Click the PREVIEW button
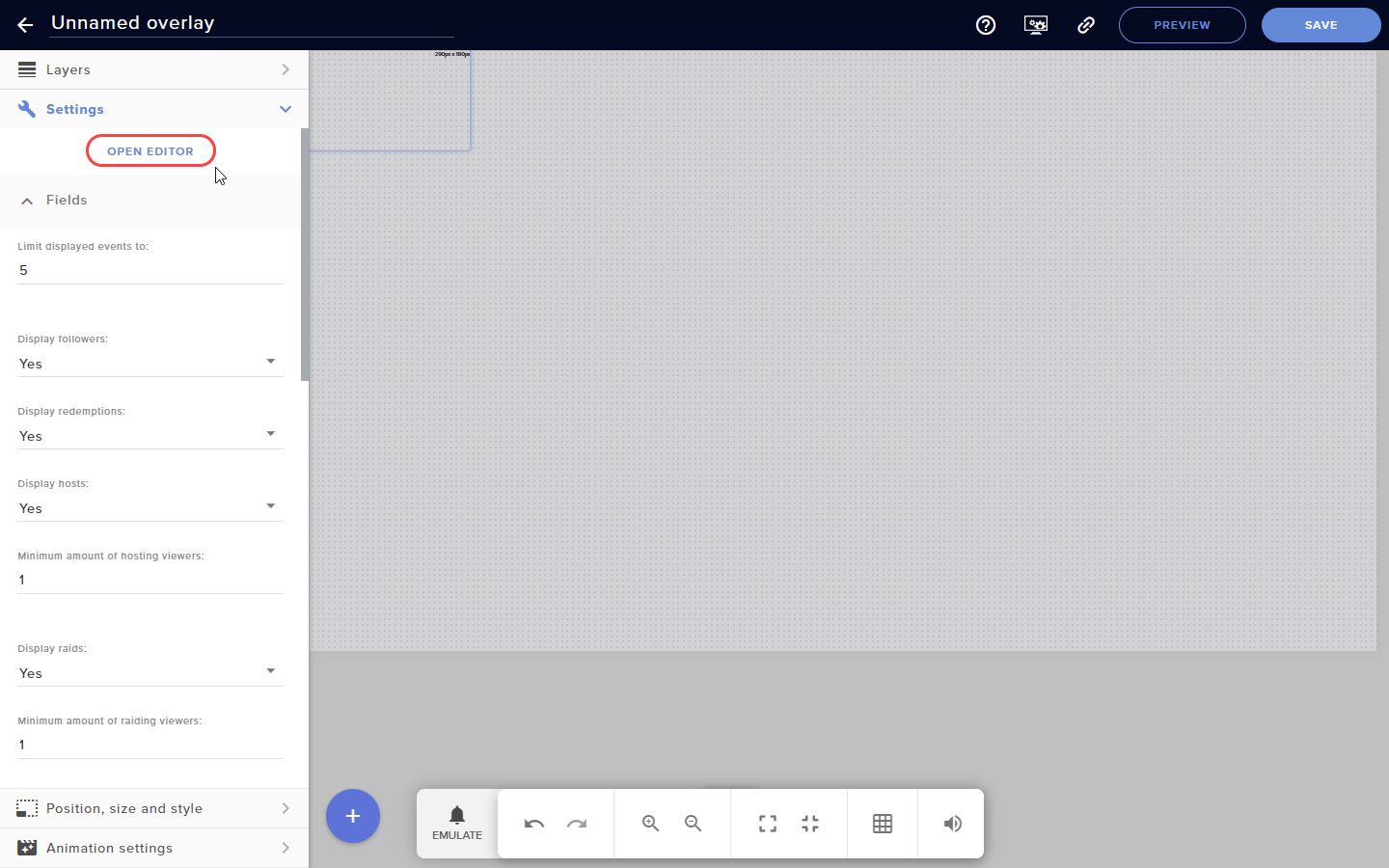Viewport: 1389px width, 868px height. (1182, 25)
